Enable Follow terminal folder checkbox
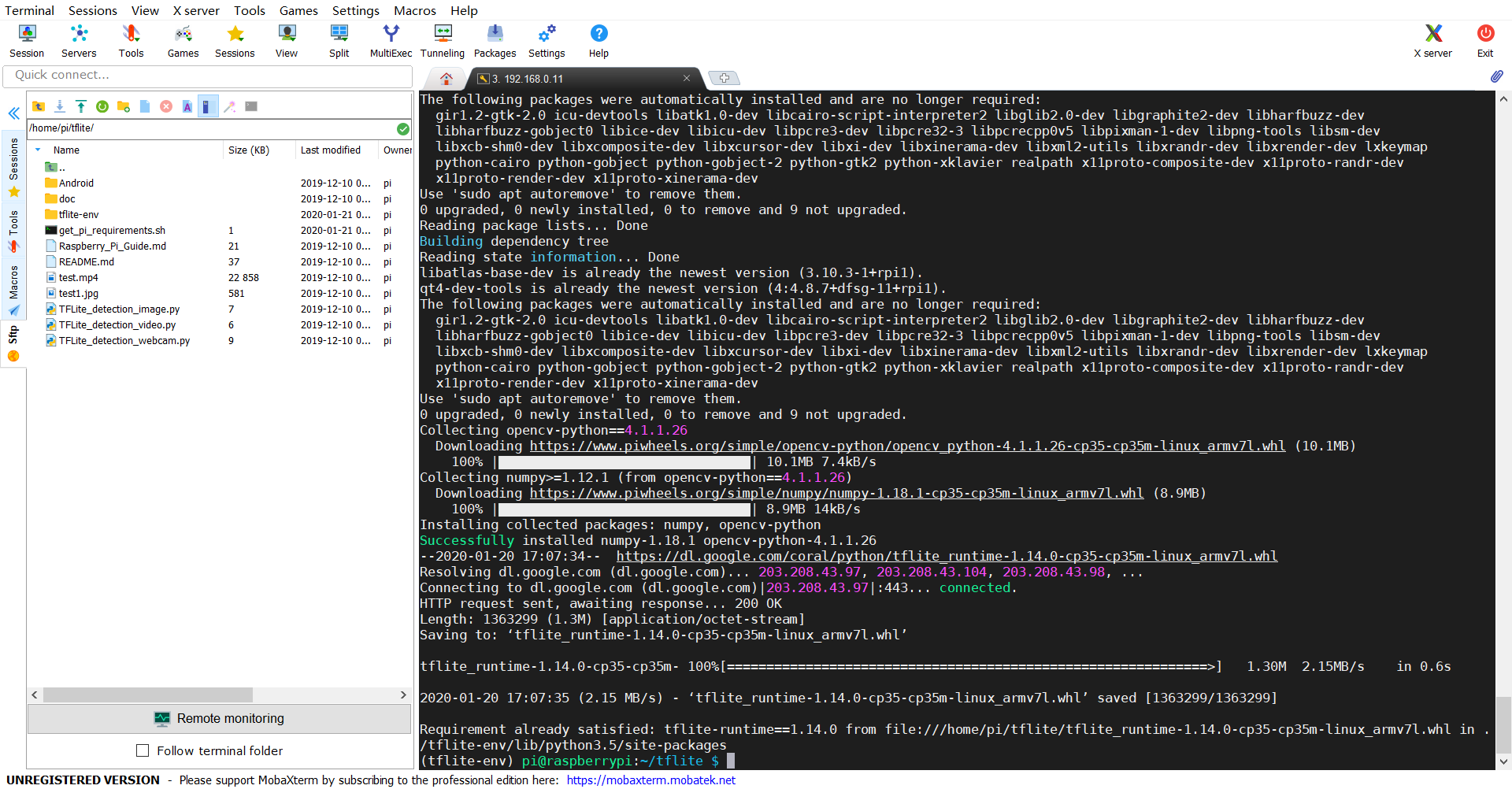The width and height of the screenshot is (1512, 789). [143, 750]
